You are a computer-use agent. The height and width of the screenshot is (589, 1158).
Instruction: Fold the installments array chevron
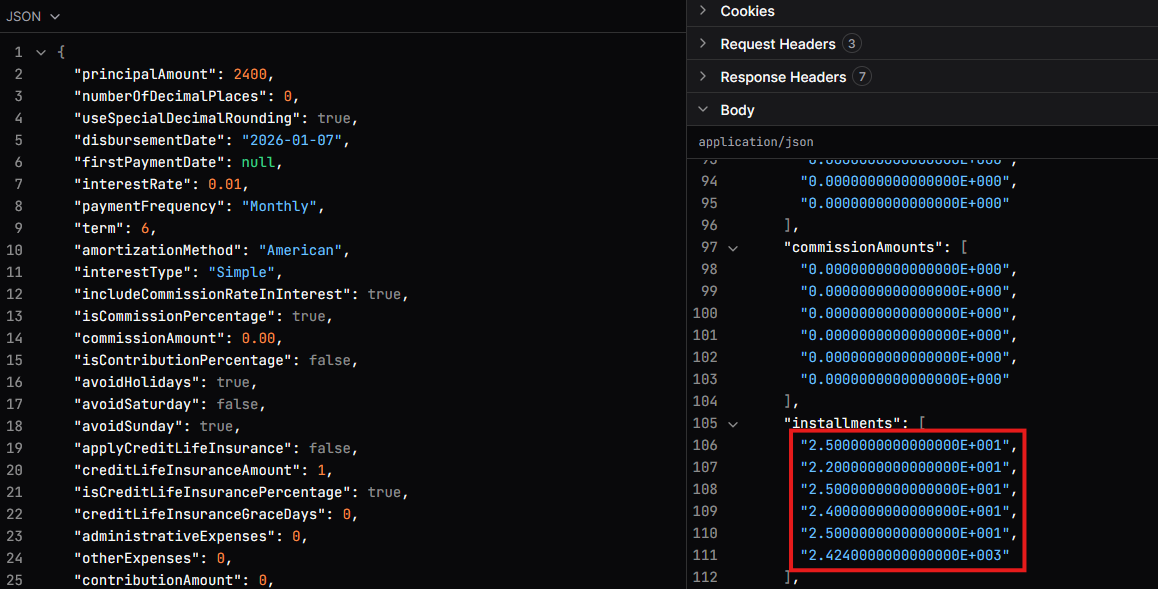pyautogui.click(x=733, y=424)
